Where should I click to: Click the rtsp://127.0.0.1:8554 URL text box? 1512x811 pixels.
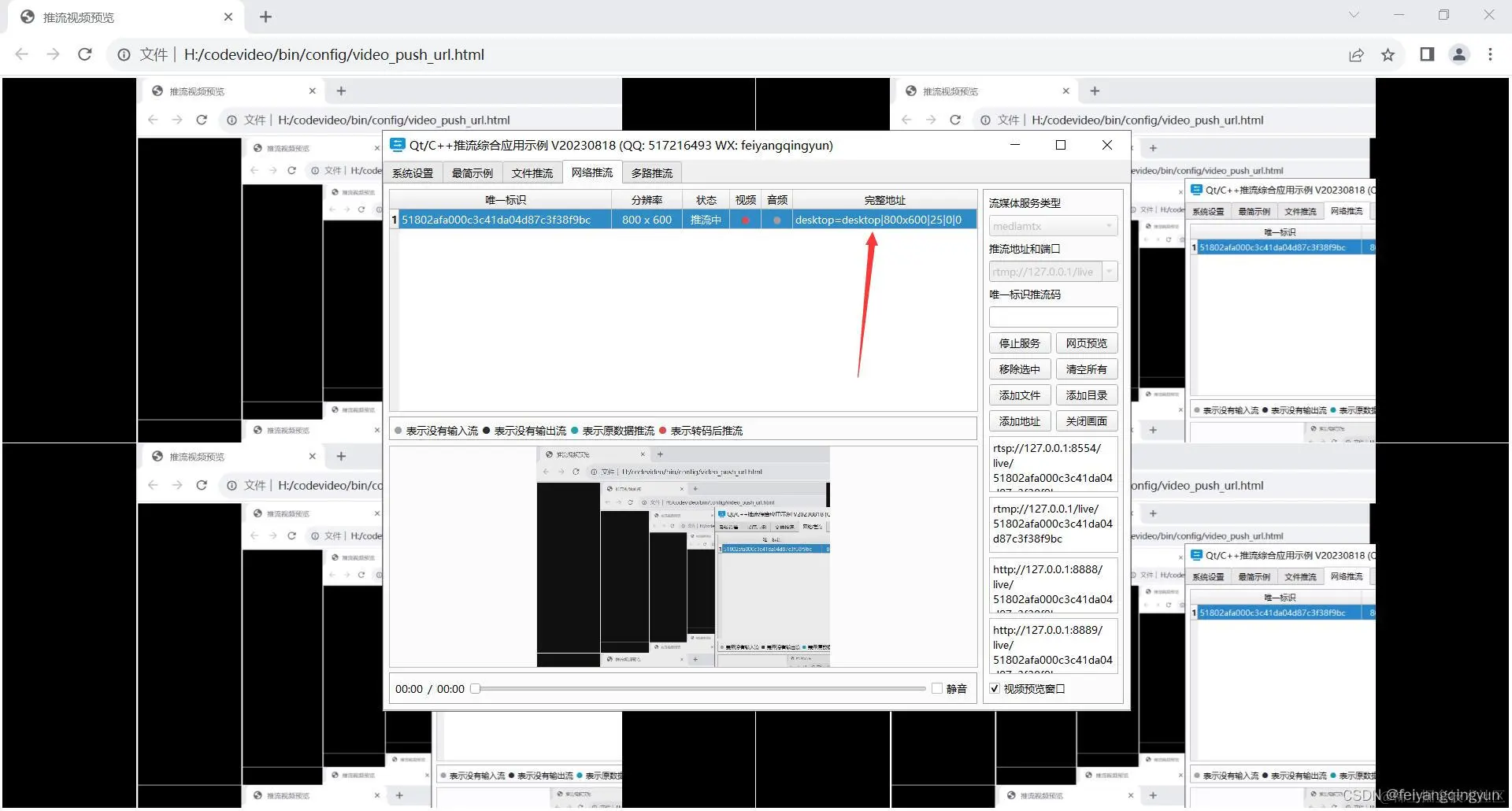click(1053, 465)
